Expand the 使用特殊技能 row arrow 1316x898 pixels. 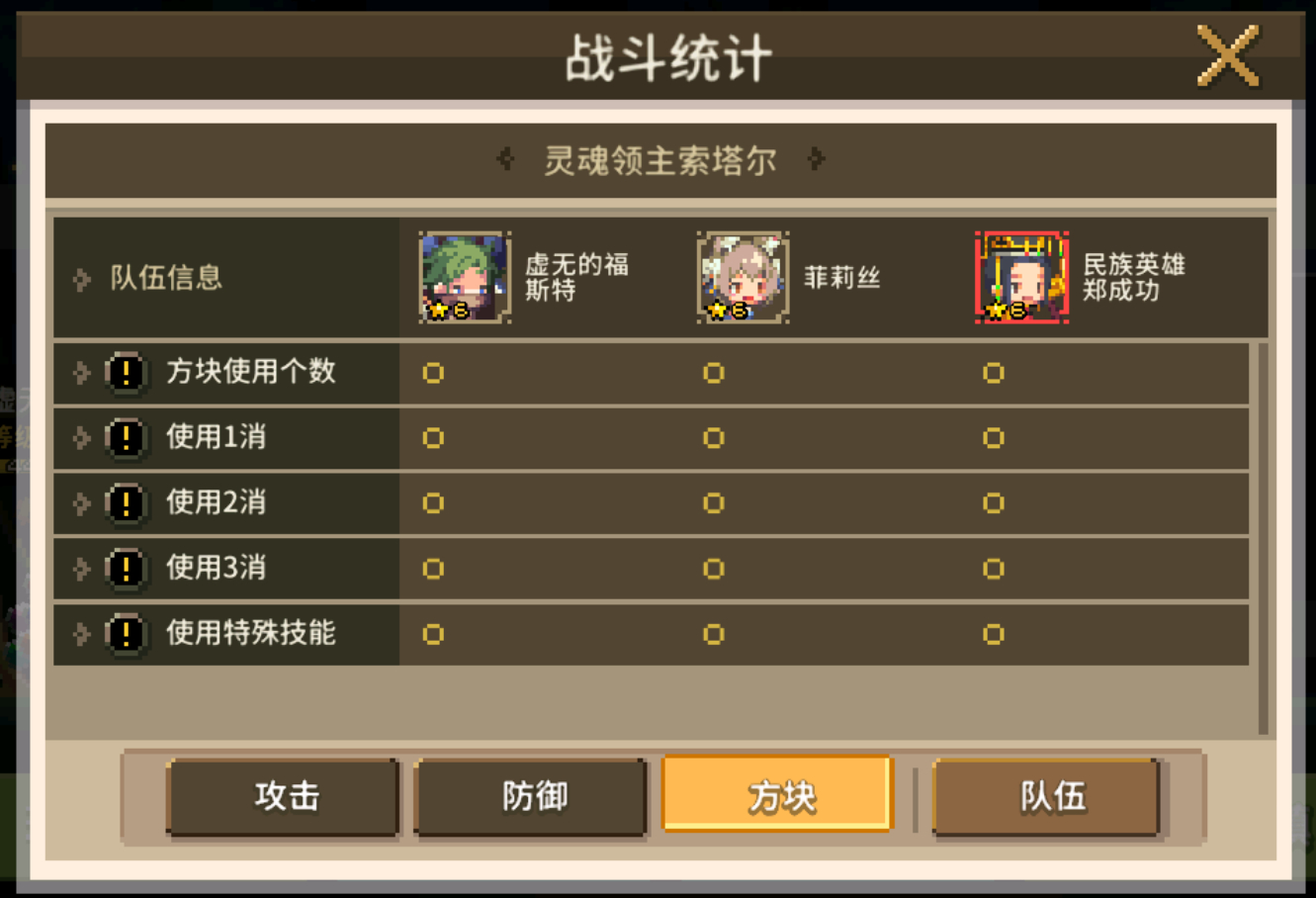[82, 634]
